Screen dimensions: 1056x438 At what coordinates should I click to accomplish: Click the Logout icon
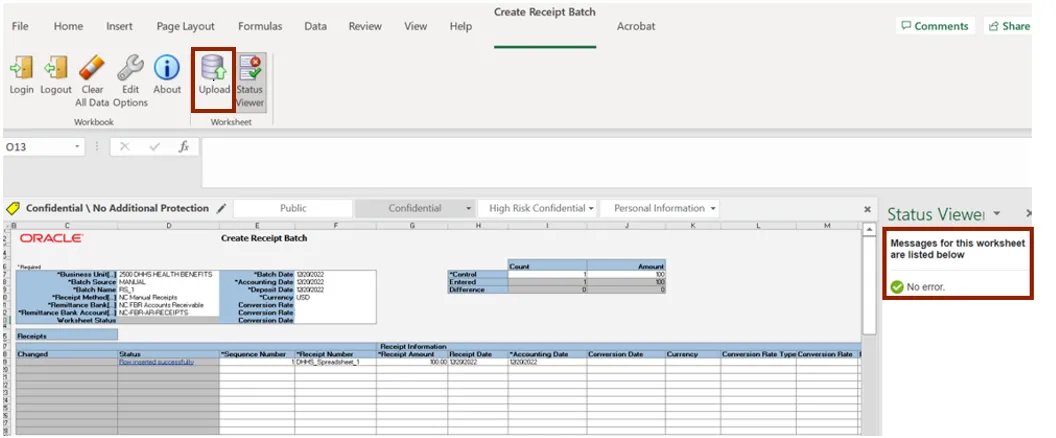[56, 69]
